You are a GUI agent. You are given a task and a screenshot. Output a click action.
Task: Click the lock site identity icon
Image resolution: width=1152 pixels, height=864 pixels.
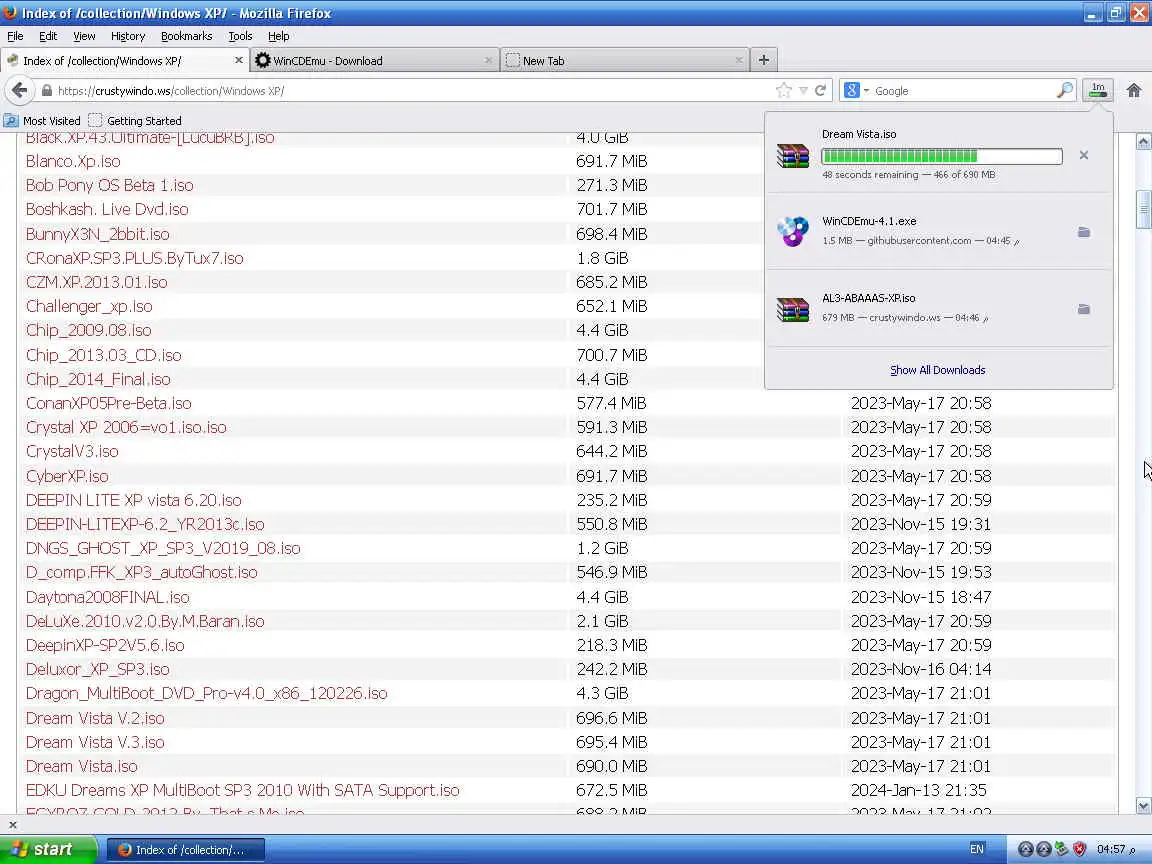point(46,90)
